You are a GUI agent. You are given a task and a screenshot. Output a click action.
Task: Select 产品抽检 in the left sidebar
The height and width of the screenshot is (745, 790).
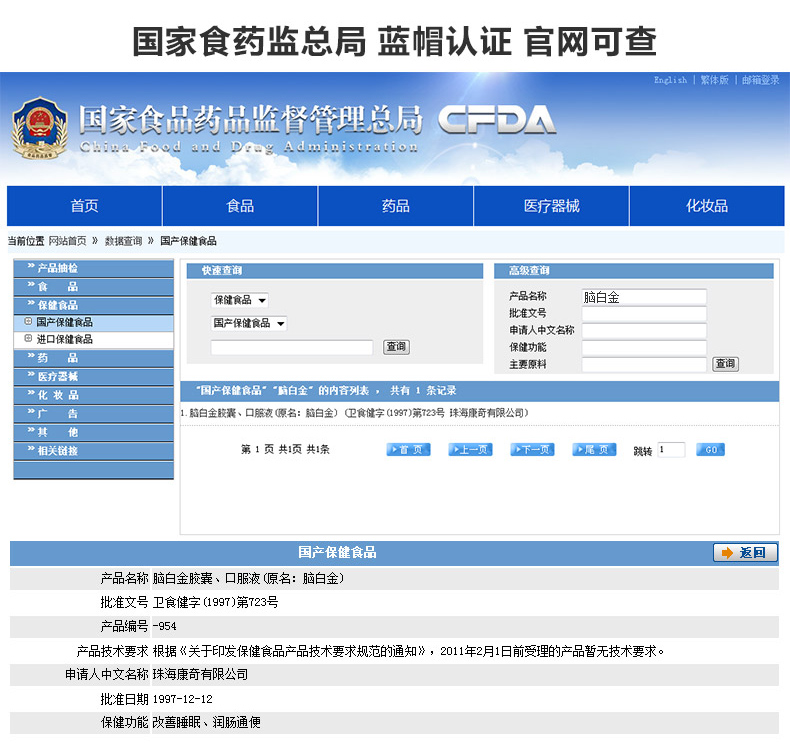94,268
